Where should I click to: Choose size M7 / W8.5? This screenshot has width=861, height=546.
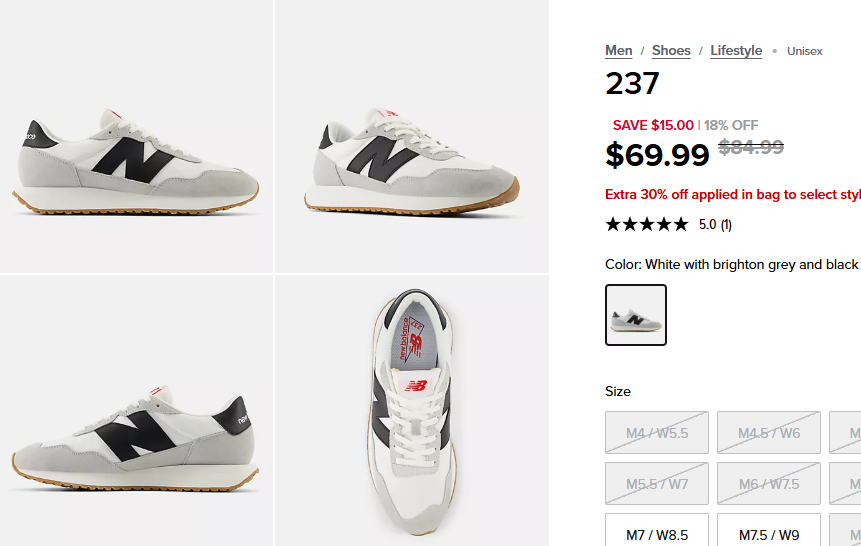[657, 532]
